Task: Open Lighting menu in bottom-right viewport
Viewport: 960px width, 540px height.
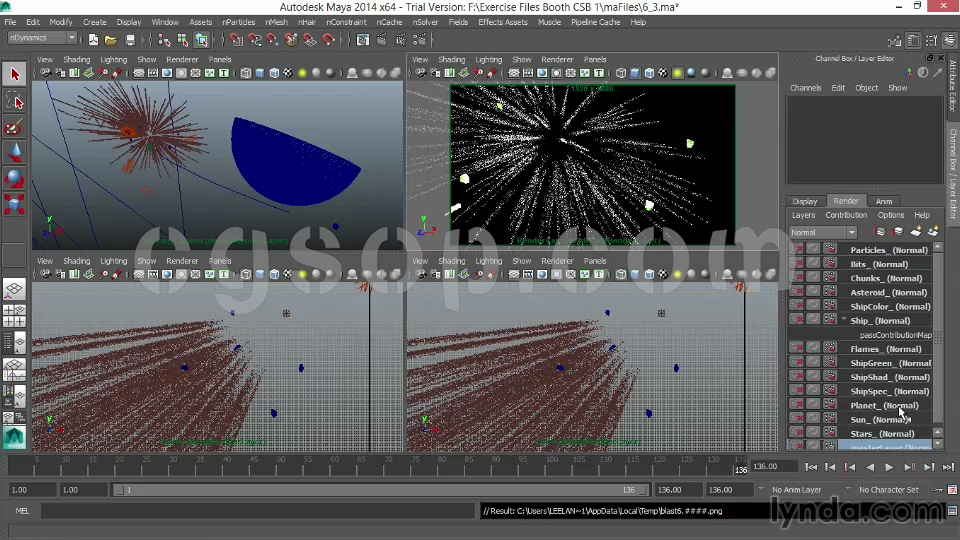Action: tap(489, 261)
